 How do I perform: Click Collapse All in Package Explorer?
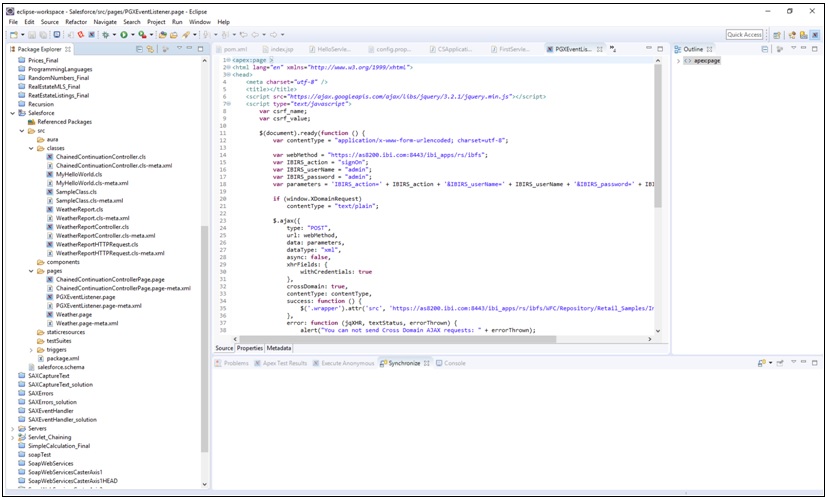[139, 49]
